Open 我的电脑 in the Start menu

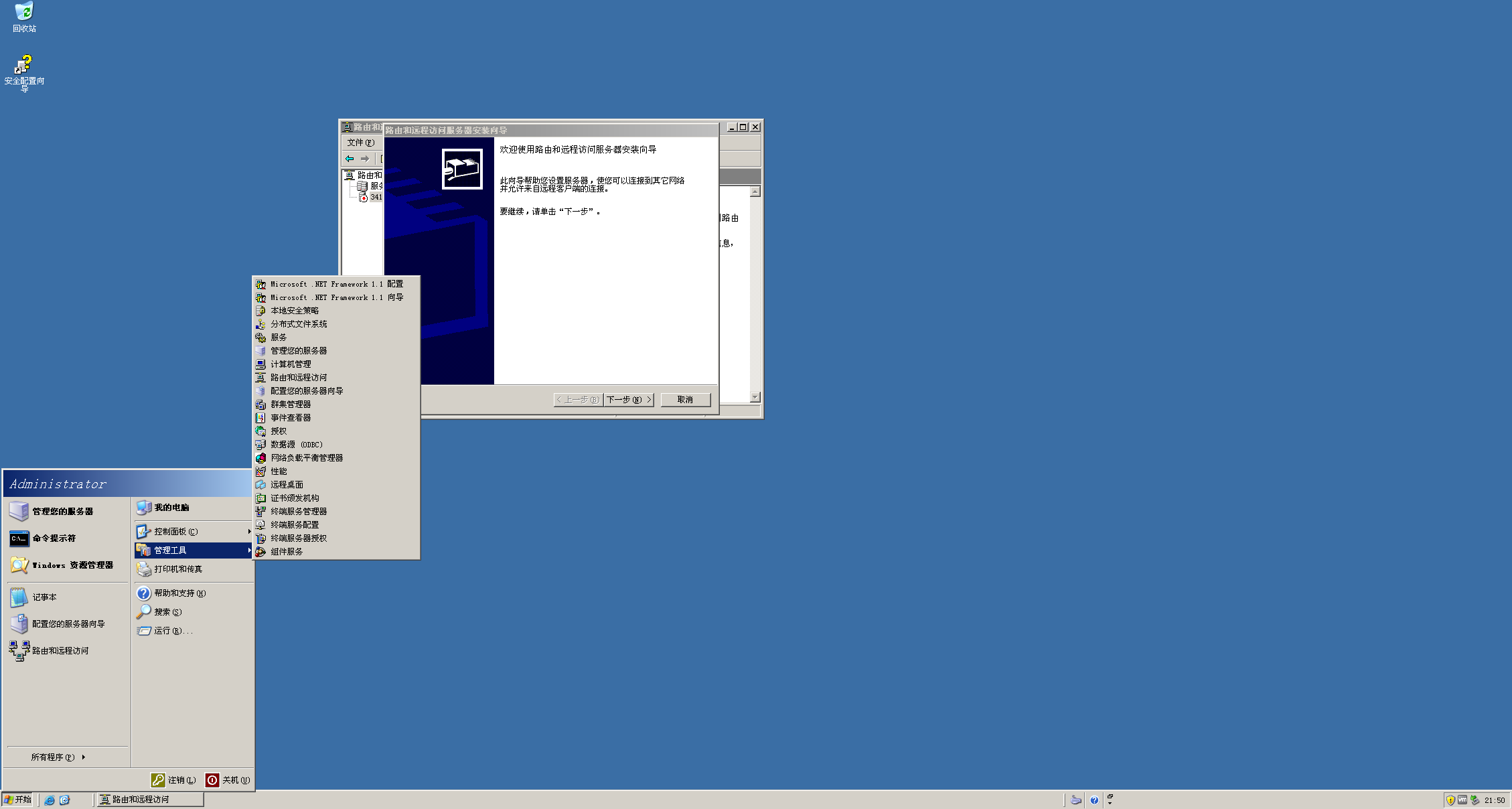click(x=171, y=508)
